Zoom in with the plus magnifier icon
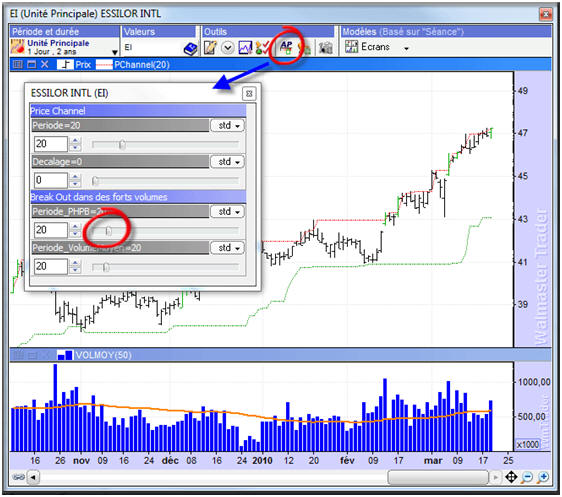 [x=543, y=477]
